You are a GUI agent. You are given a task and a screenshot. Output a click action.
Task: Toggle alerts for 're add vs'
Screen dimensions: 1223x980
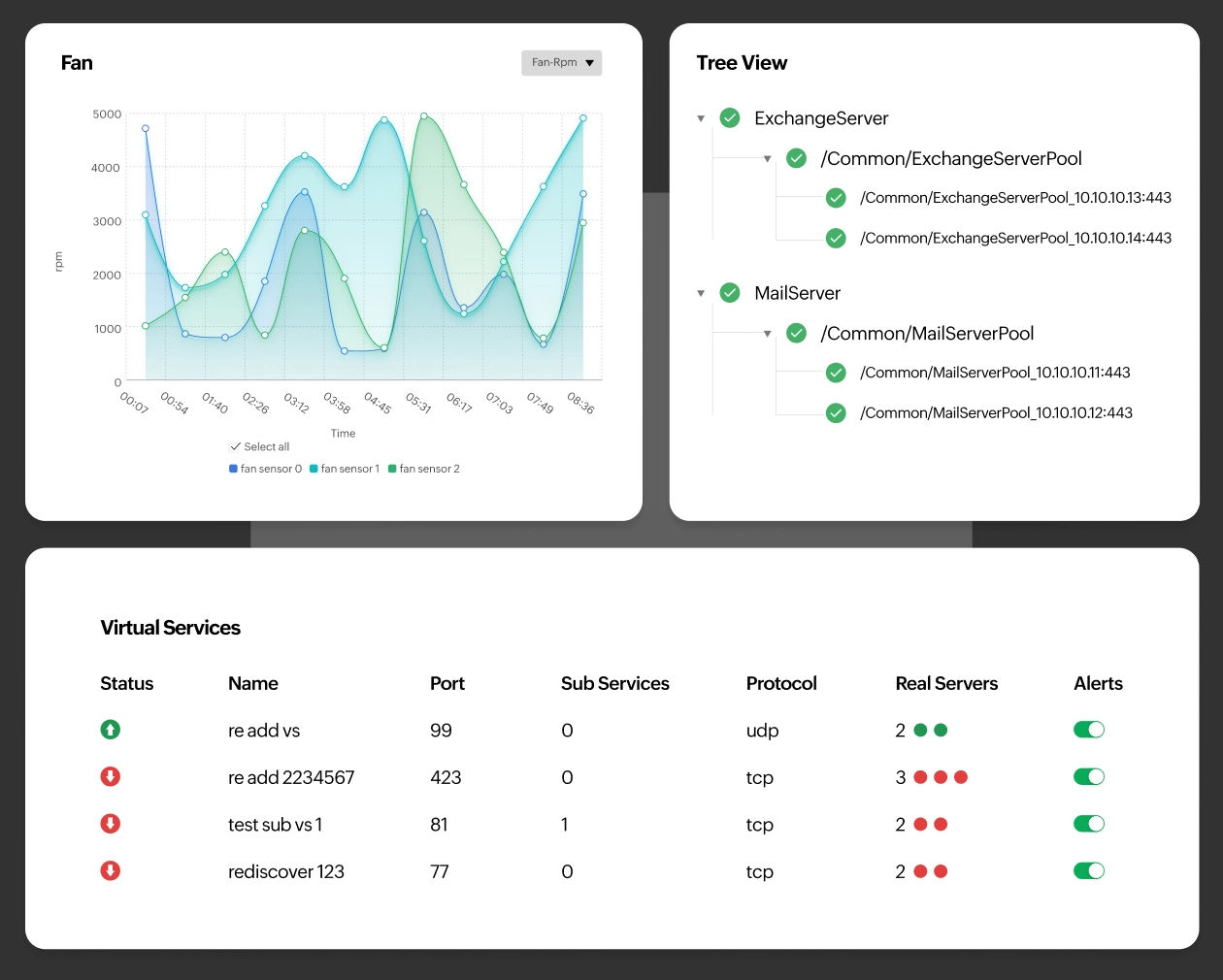coord(1088,729)
